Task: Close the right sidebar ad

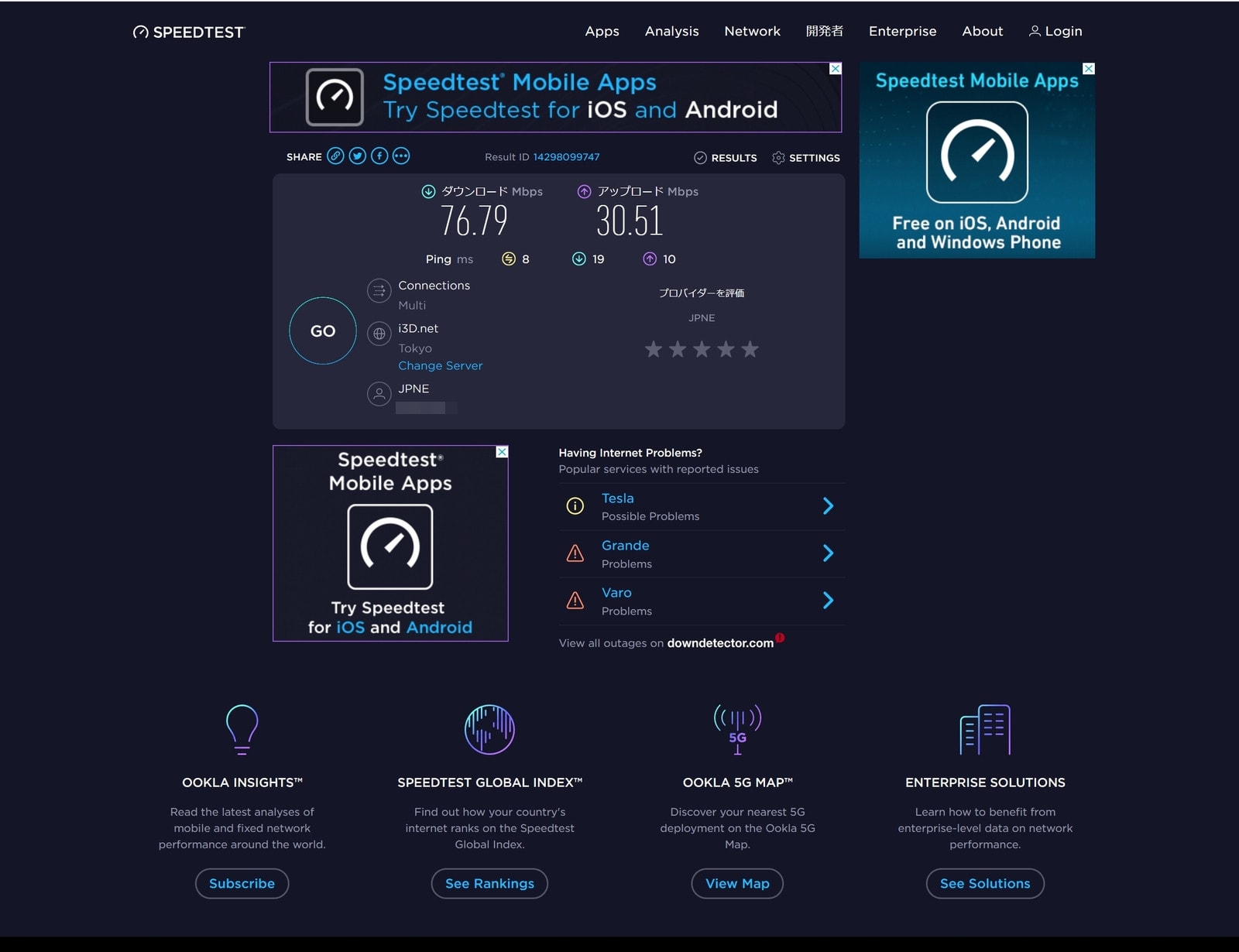Action: tap(1089, 69)
